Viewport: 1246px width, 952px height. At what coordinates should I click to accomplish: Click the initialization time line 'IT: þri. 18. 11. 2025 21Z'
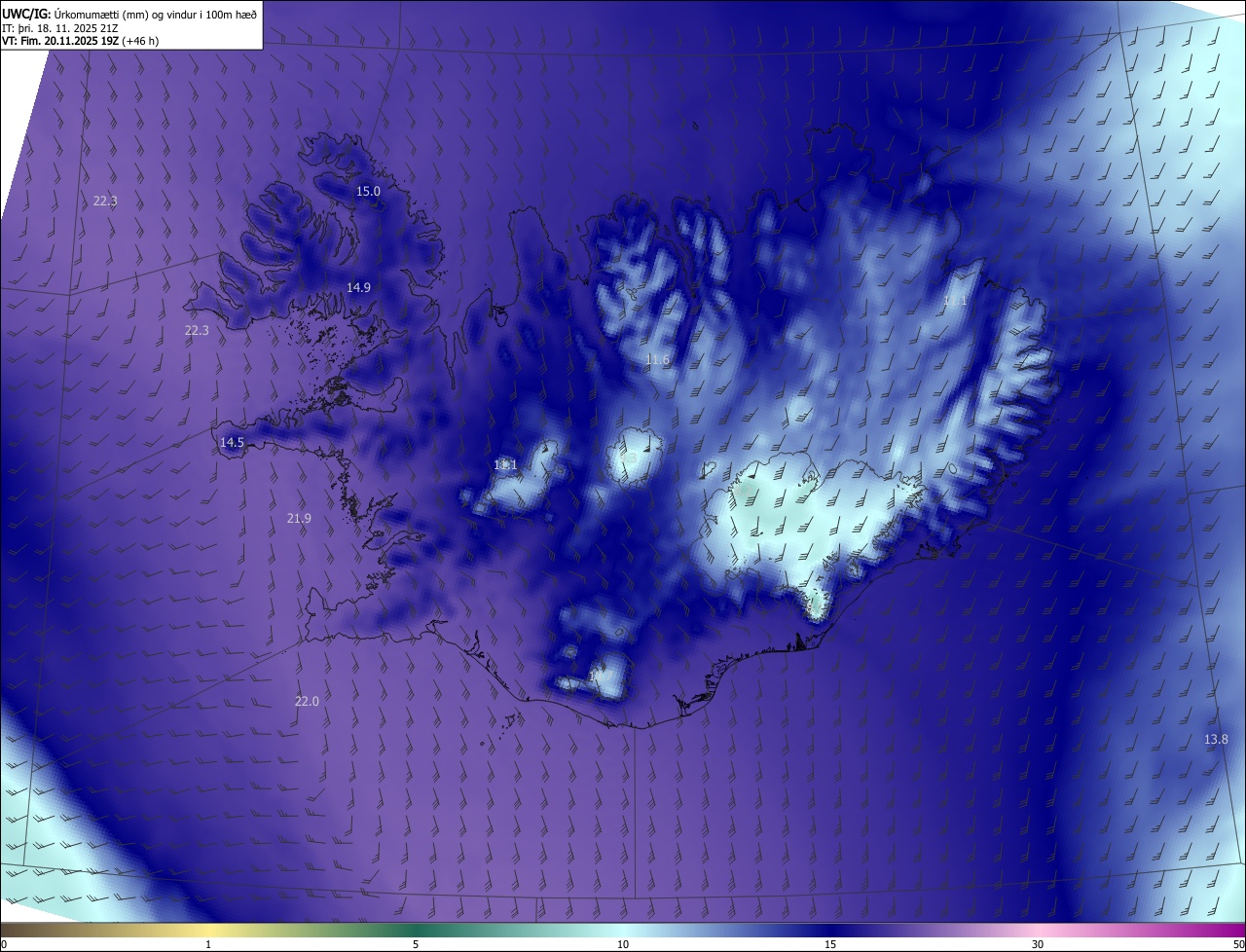[60, 27]
